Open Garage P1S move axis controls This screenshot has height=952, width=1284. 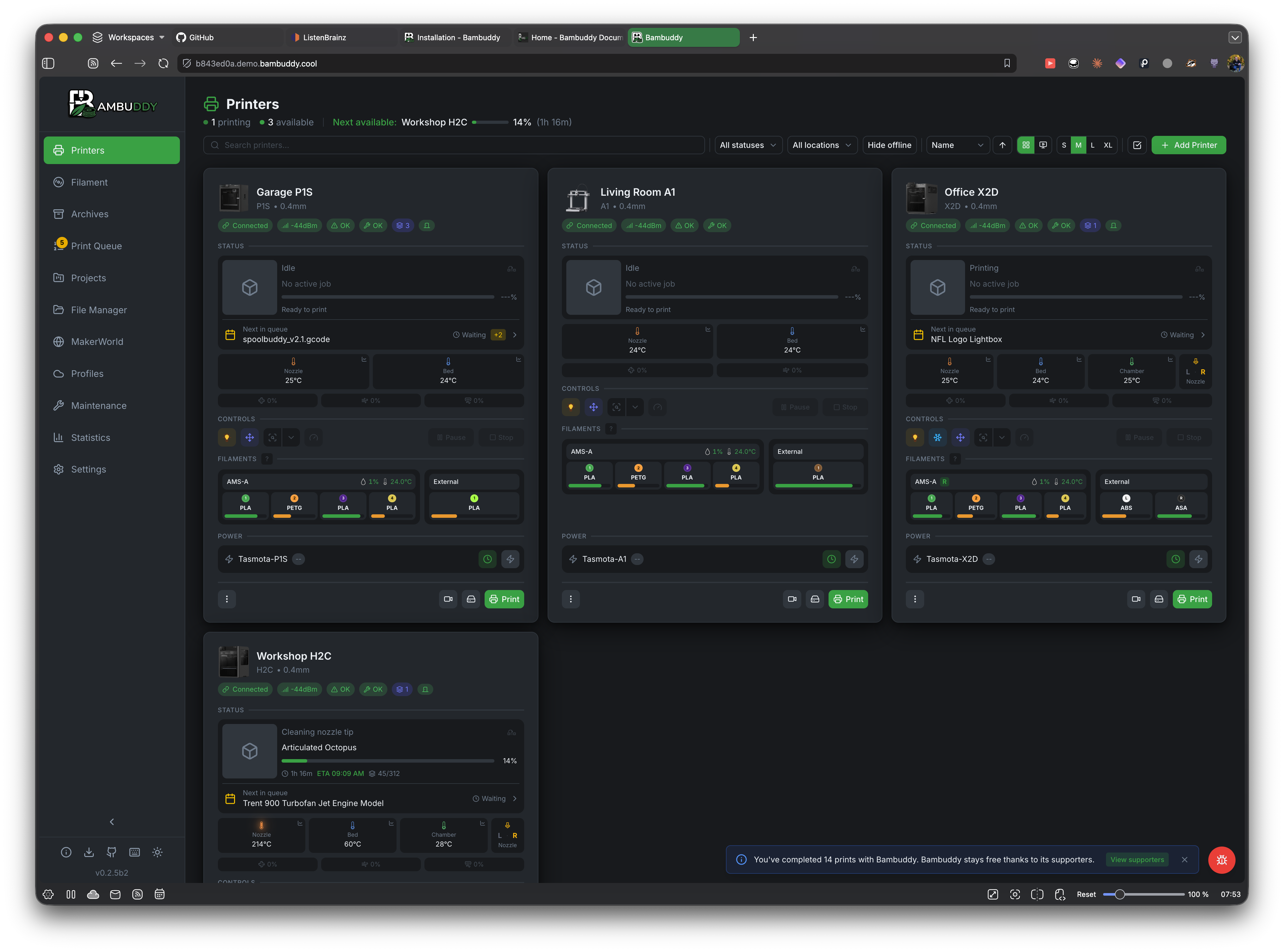pos(250,437)
